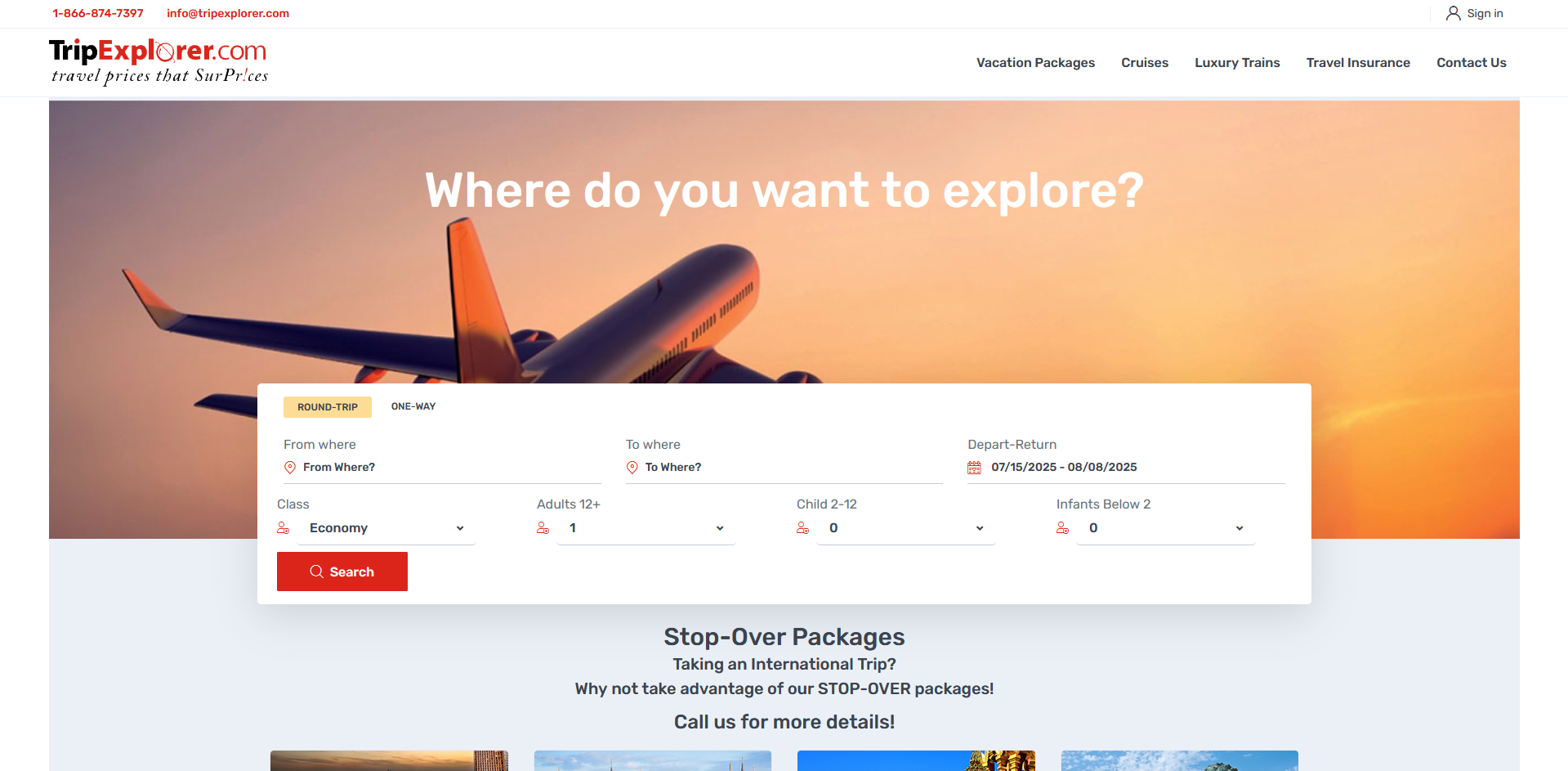Click the From Where? input field
Image resolution: width=1568 pixels, height=771 pixels.
(451, 468)
